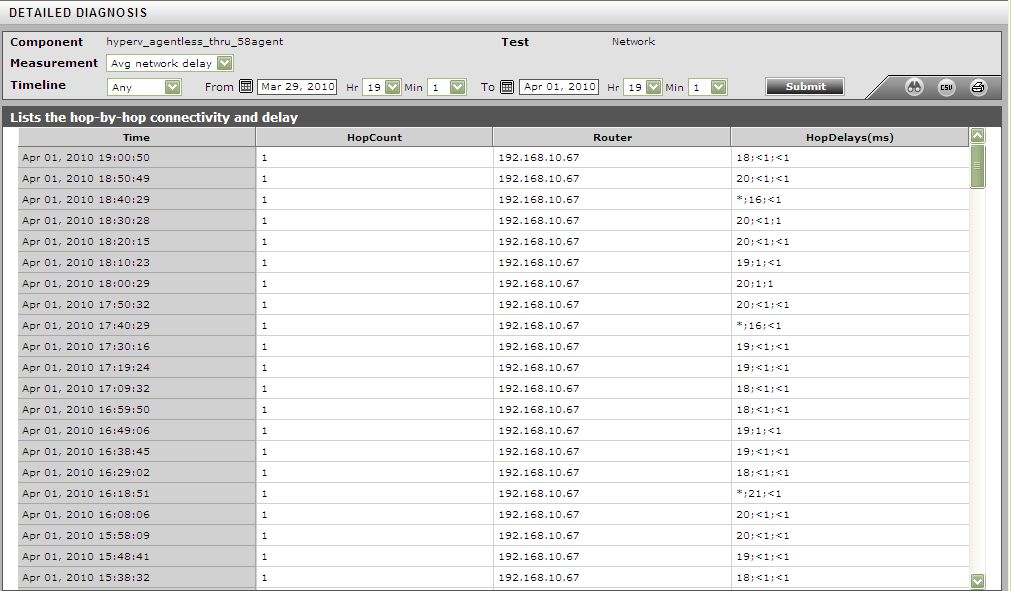Click Router 192.168.10.67 in the 19:00:50 row
Viewport: 1011px width, 591px height.
point(539,157)
